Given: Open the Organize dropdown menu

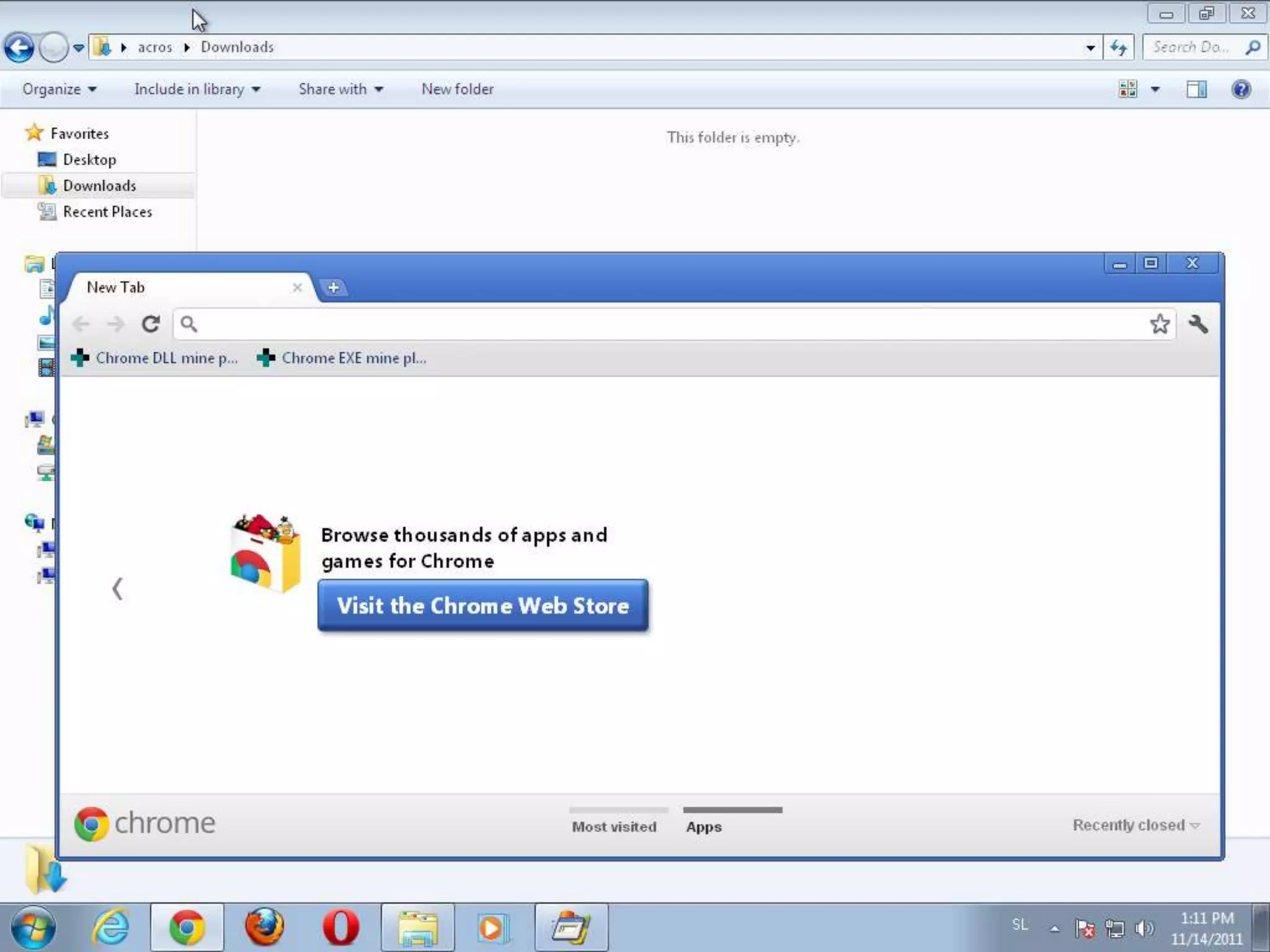Looking at the screenshot, I should 60,89.
